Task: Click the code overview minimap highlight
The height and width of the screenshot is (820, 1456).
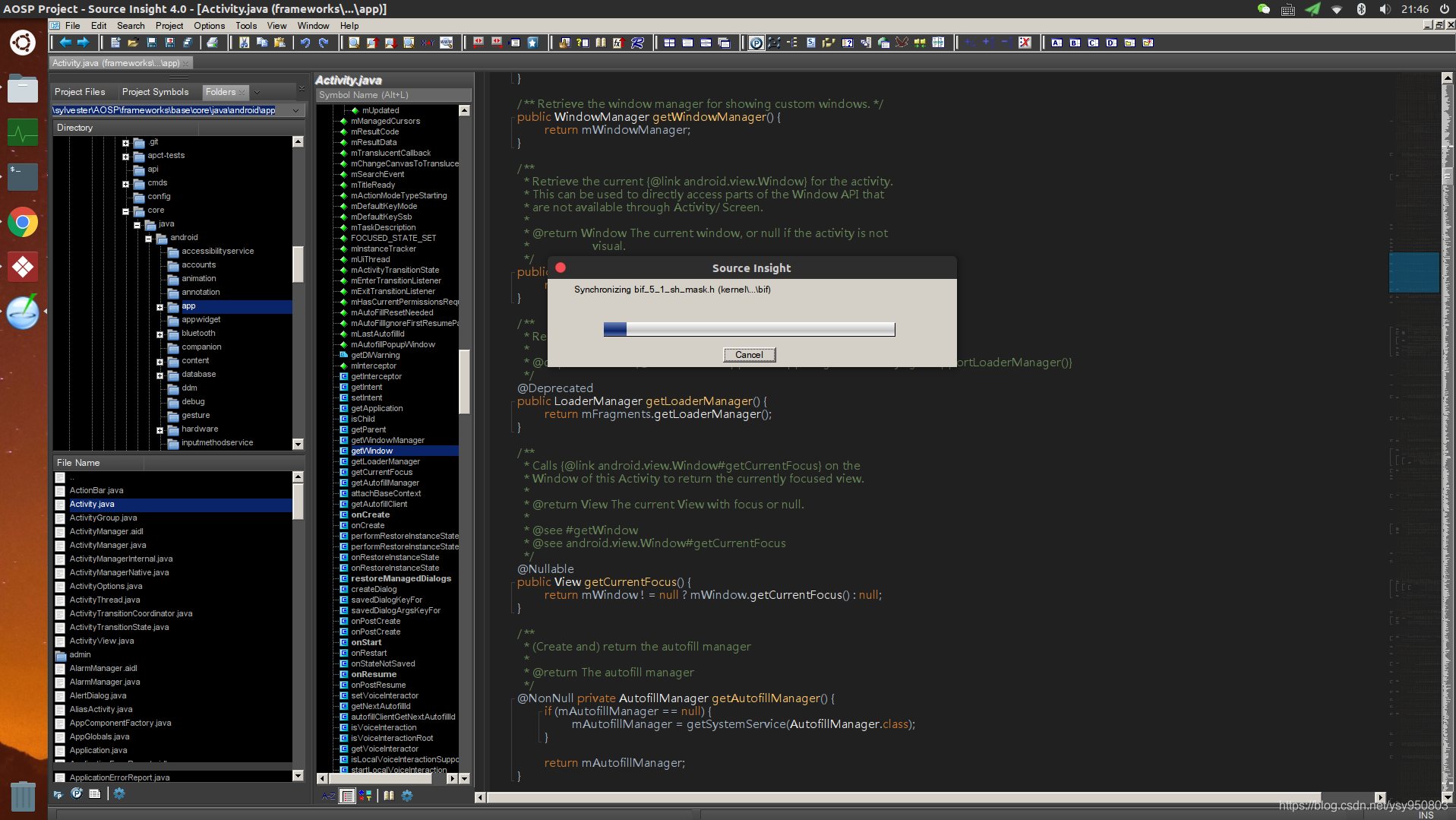Action: (x=1413, y=272)
